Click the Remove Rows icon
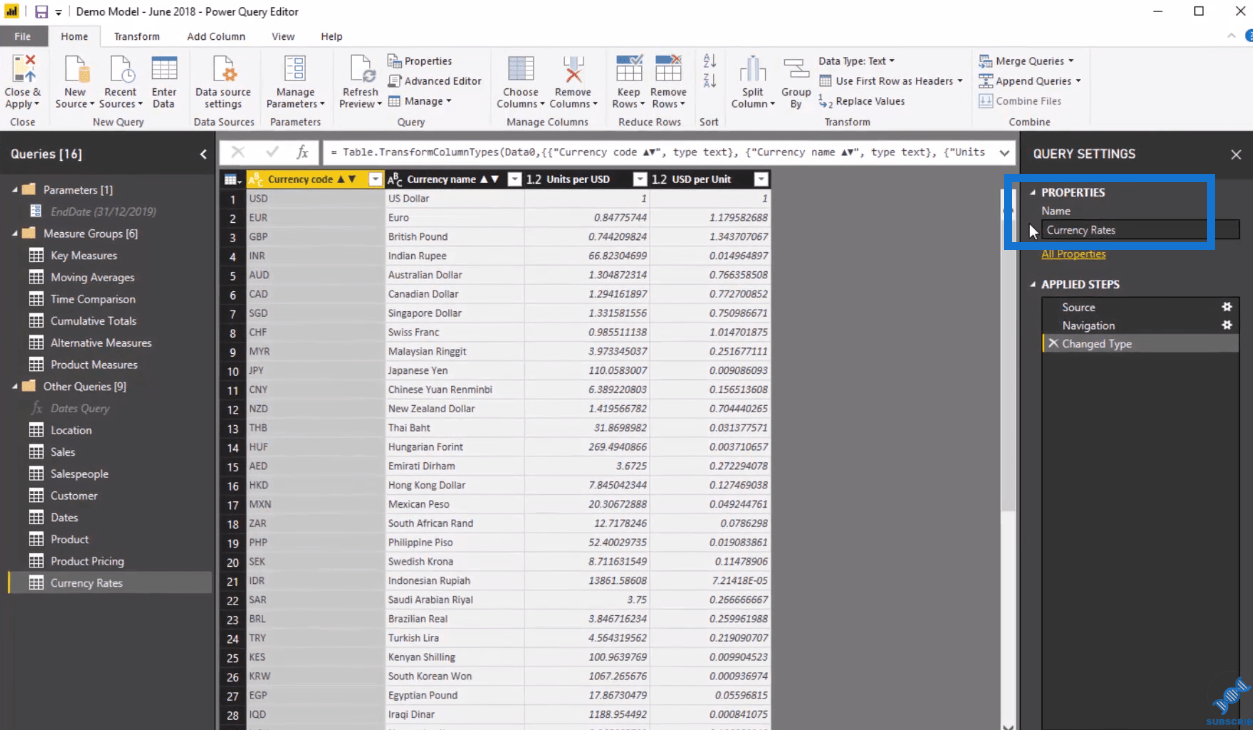 (669, 70)
